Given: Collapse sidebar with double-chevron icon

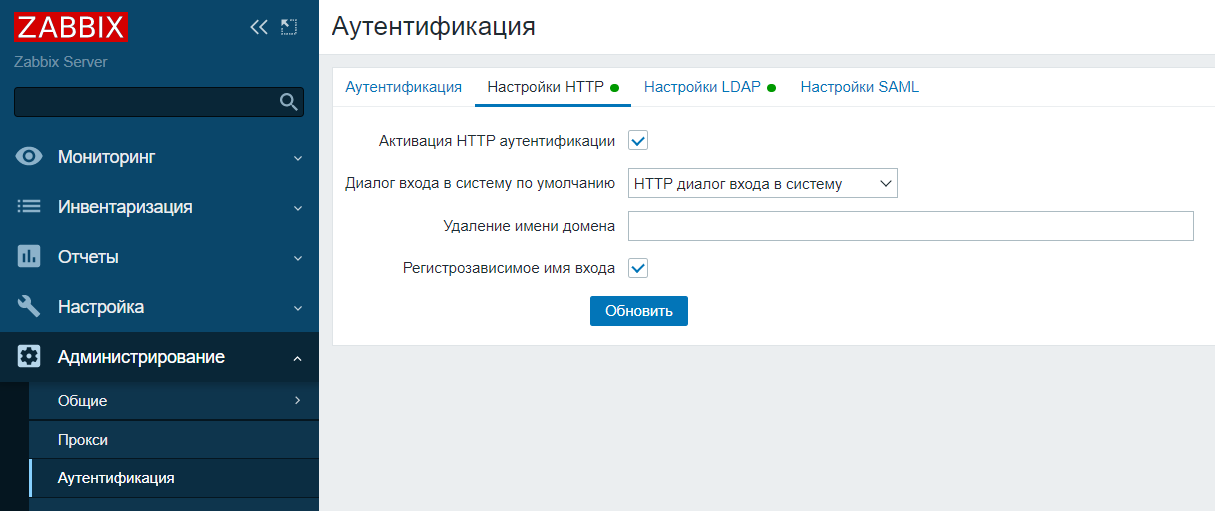Looking at the screenshot, I should pyautogui.click(x=259, y=27).
